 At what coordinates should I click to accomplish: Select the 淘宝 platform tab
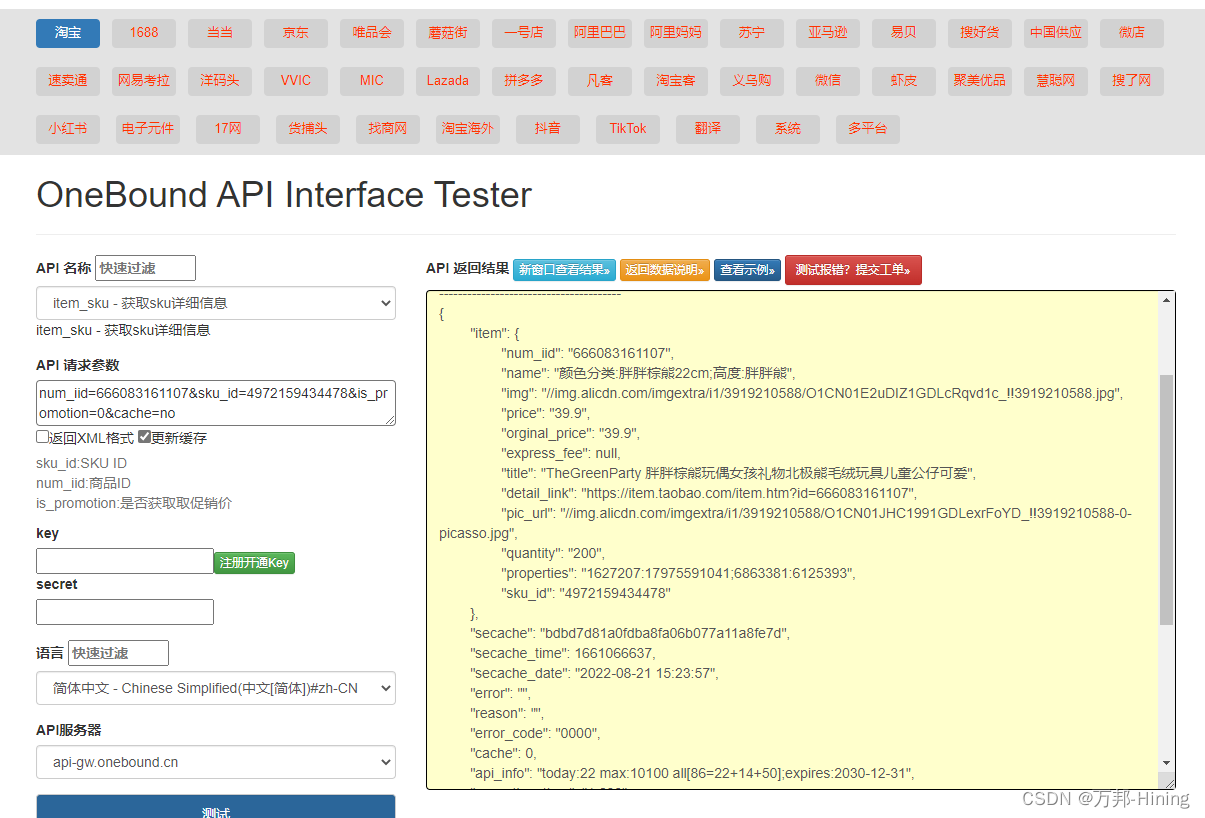[x=67, y=33]
